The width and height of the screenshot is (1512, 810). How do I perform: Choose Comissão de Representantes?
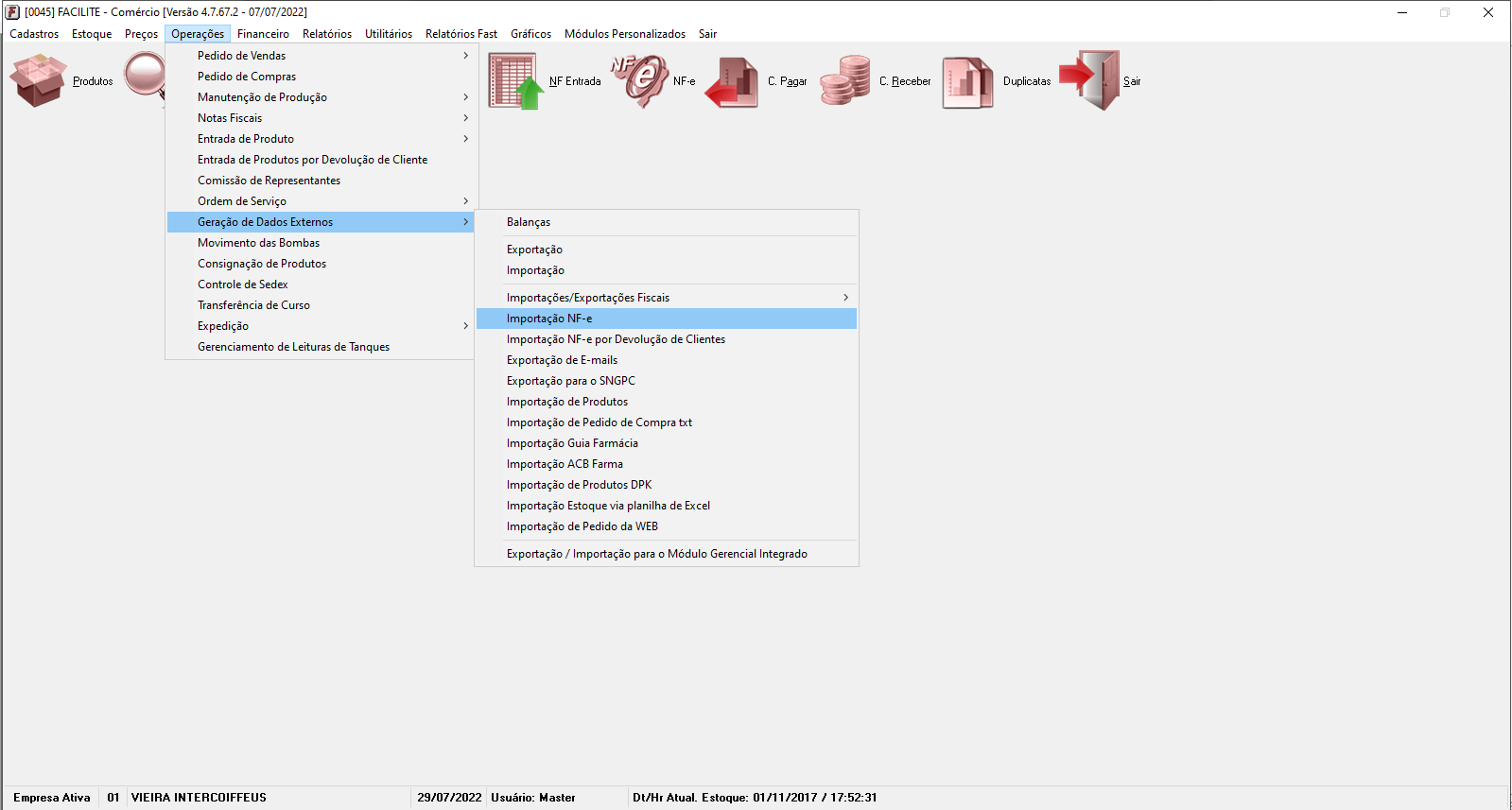pos(321,181)
